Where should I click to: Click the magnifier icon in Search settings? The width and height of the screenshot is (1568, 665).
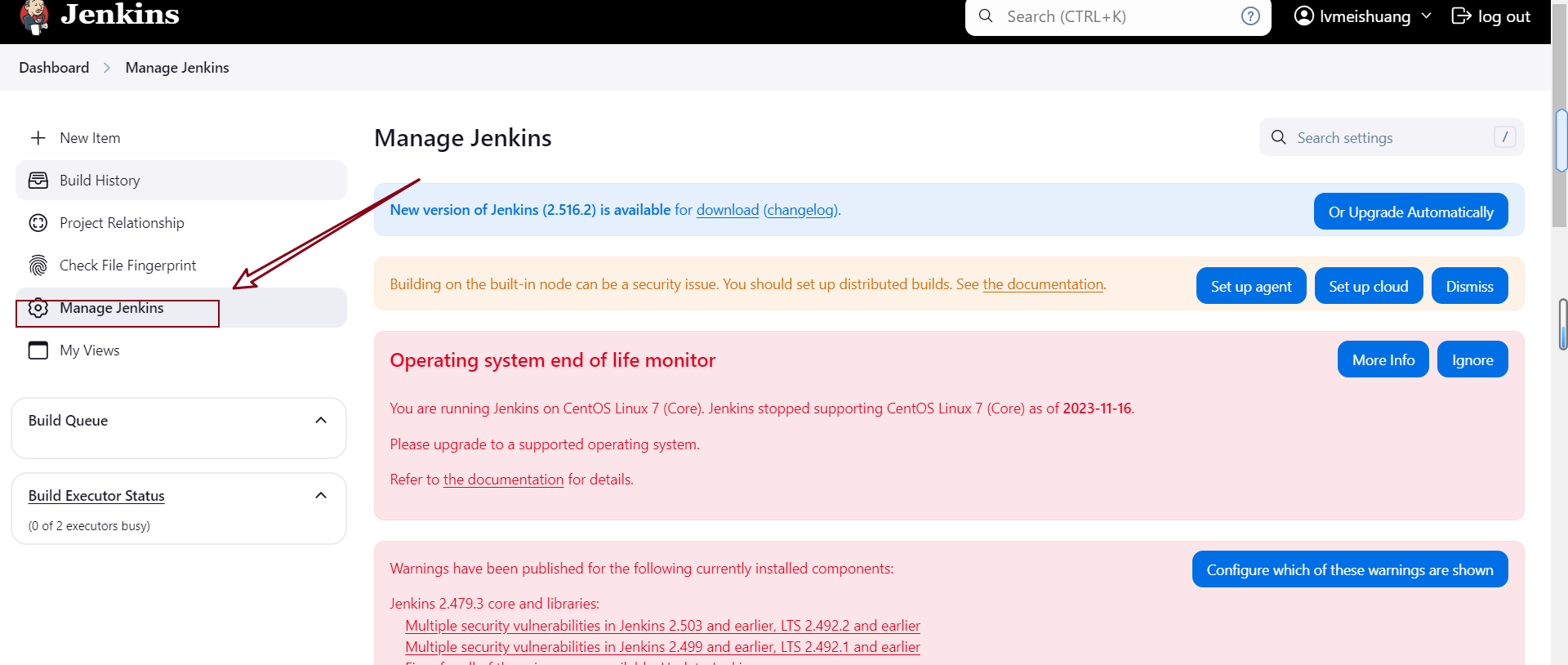(x=1279, y=137)
